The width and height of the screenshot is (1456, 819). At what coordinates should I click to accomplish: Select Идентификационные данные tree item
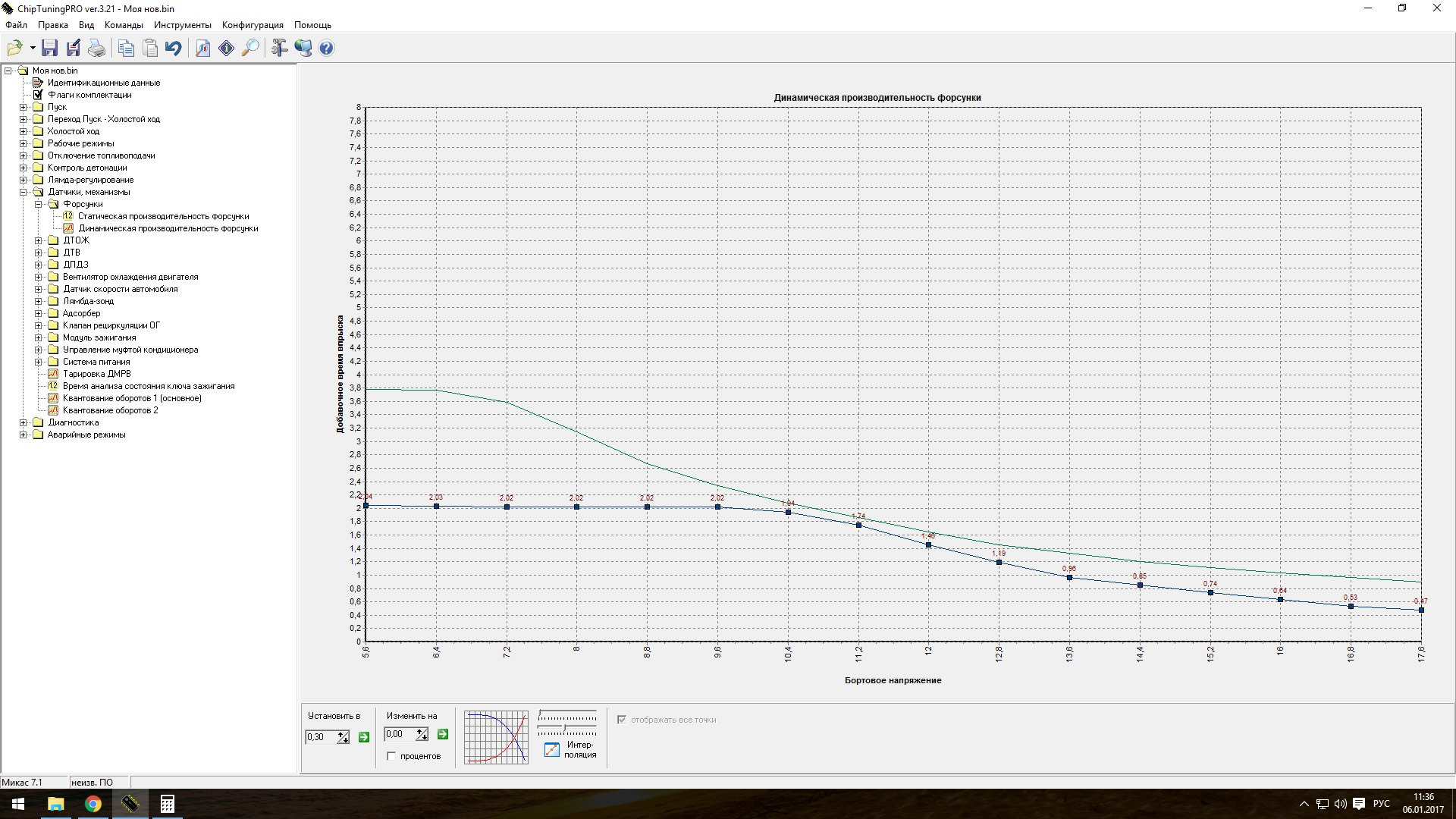point(104,83)
